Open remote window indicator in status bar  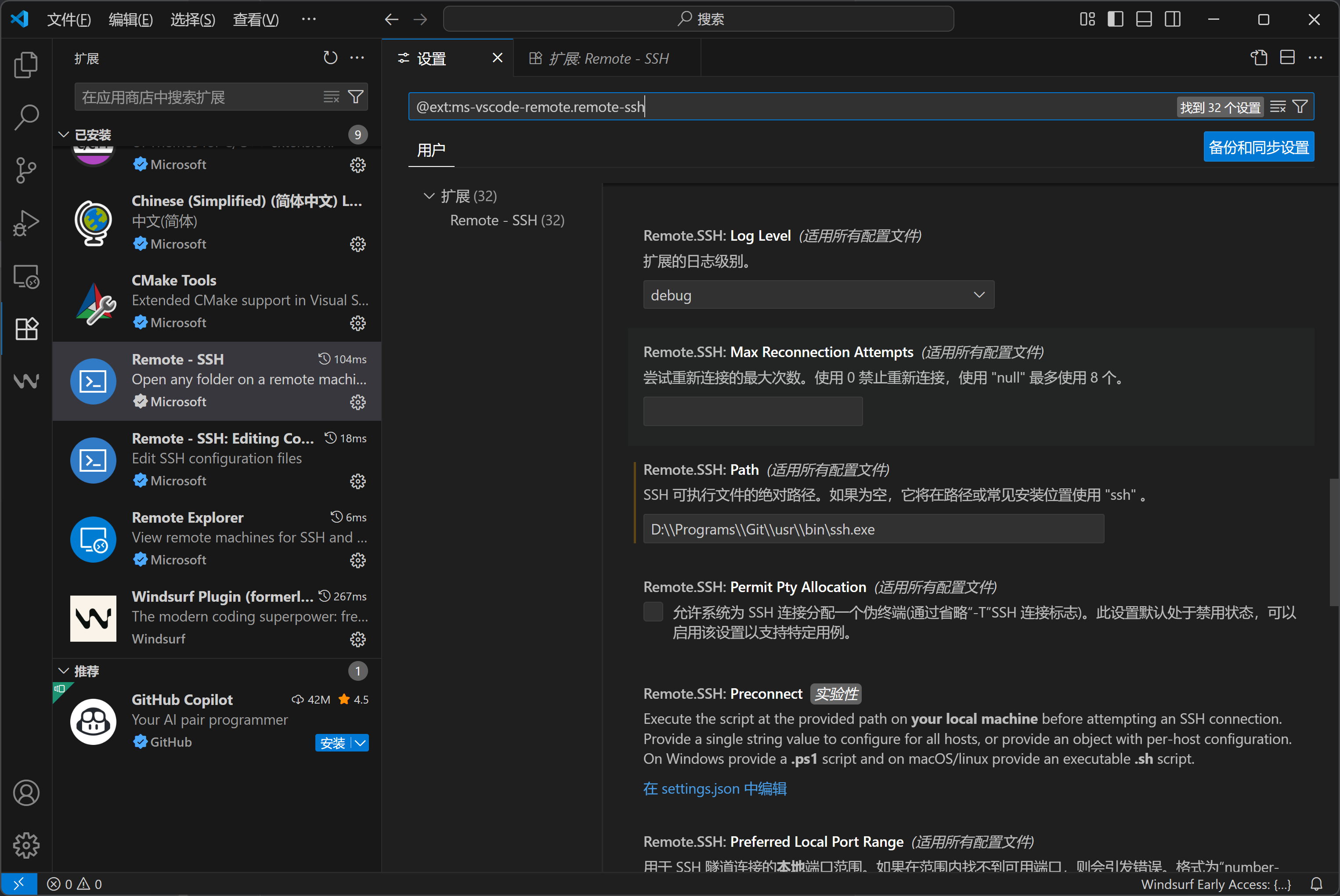click(19, 883)
